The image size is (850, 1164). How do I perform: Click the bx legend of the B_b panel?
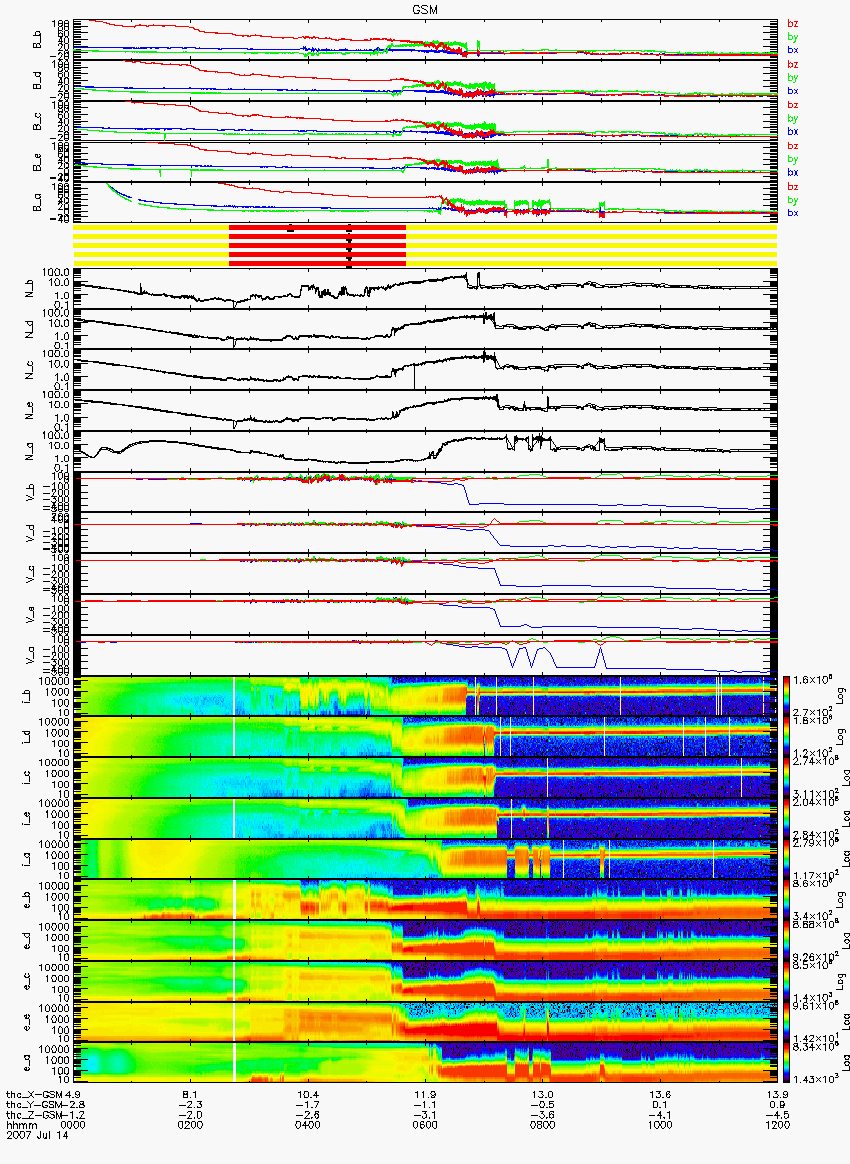coord(793,50)
